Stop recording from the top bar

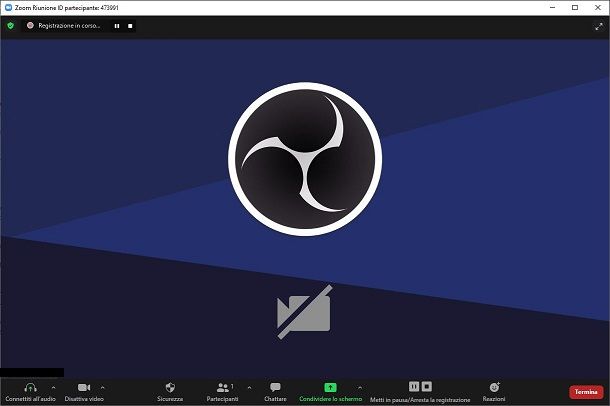(130, 26)
